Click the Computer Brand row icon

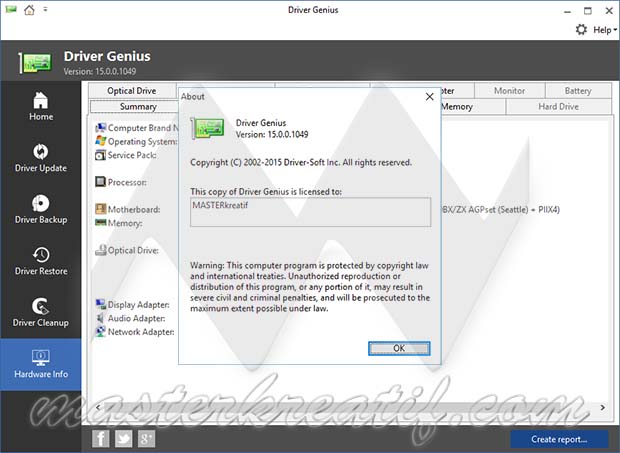[x=100, y=128]
